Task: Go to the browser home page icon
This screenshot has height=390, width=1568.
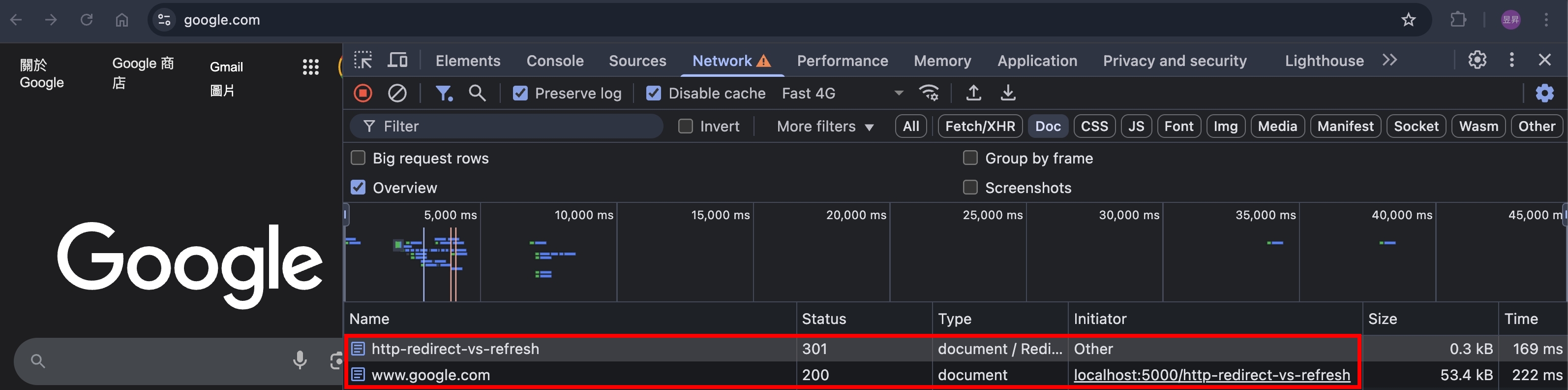Action: (x=122, y=20)
